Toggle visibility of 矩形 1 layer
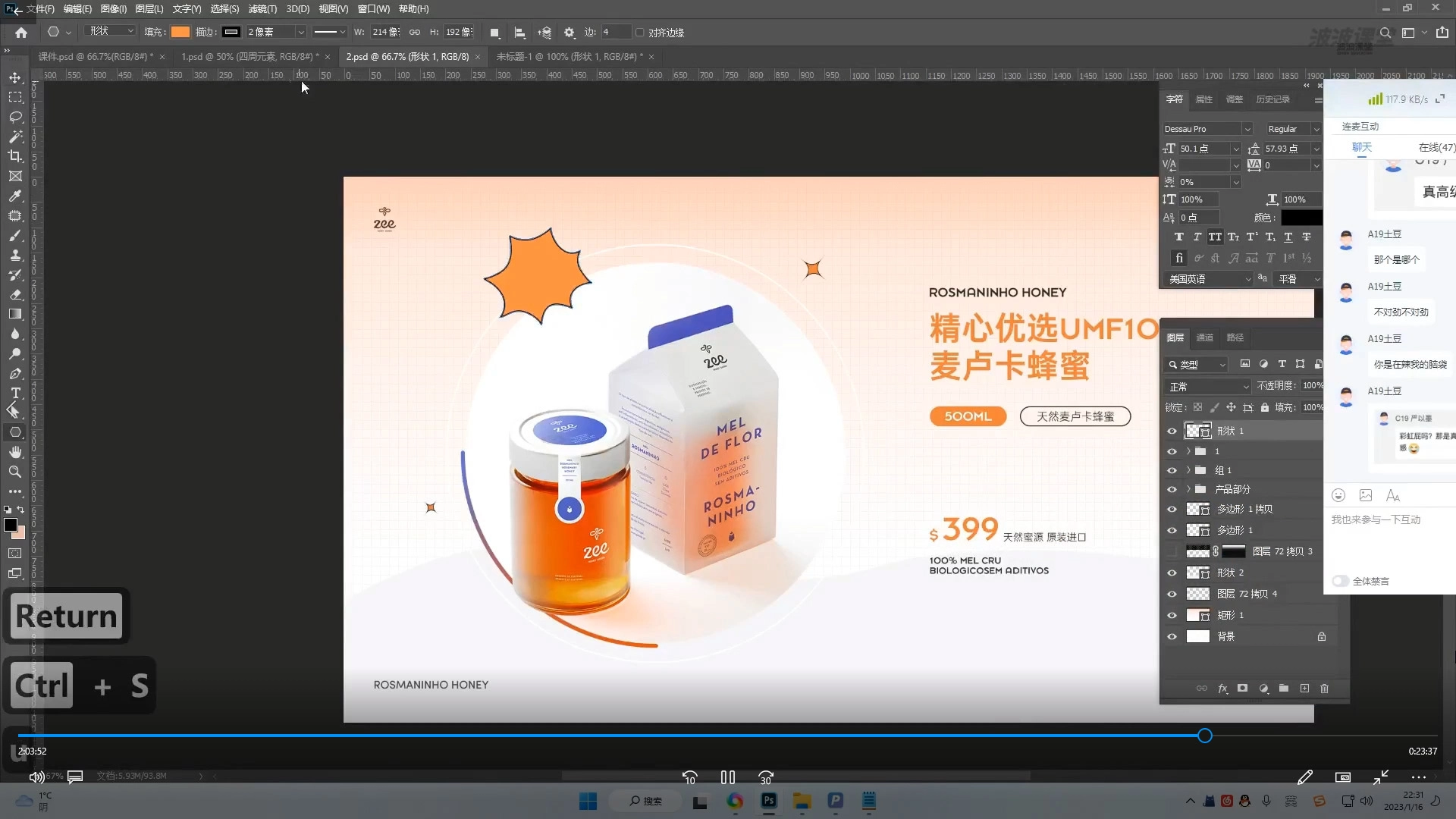The image size is (1456, 819). tap(1172, 616)
